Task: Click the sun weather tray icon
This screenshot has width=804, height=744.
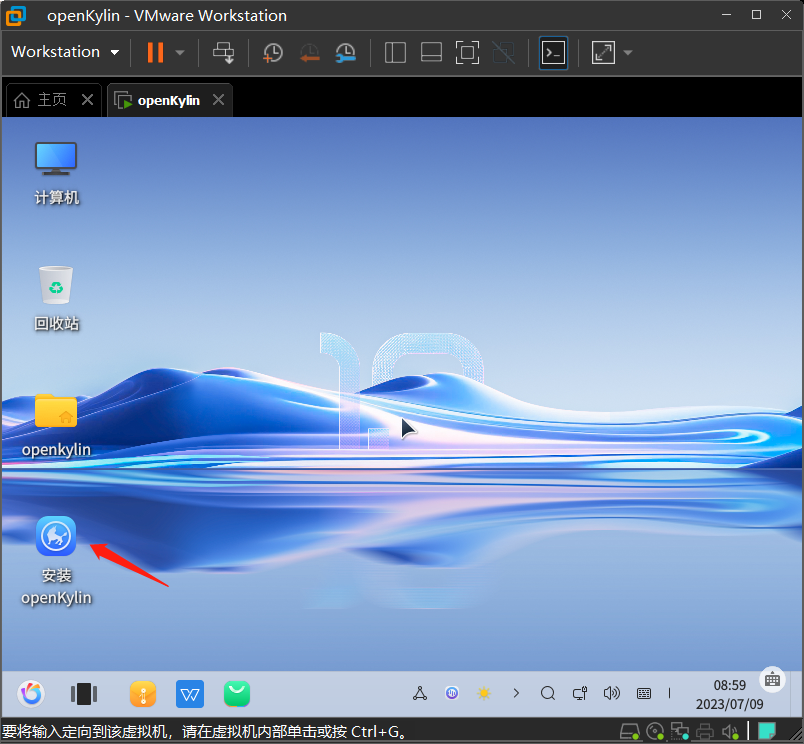Action: (x=484, y=694)
